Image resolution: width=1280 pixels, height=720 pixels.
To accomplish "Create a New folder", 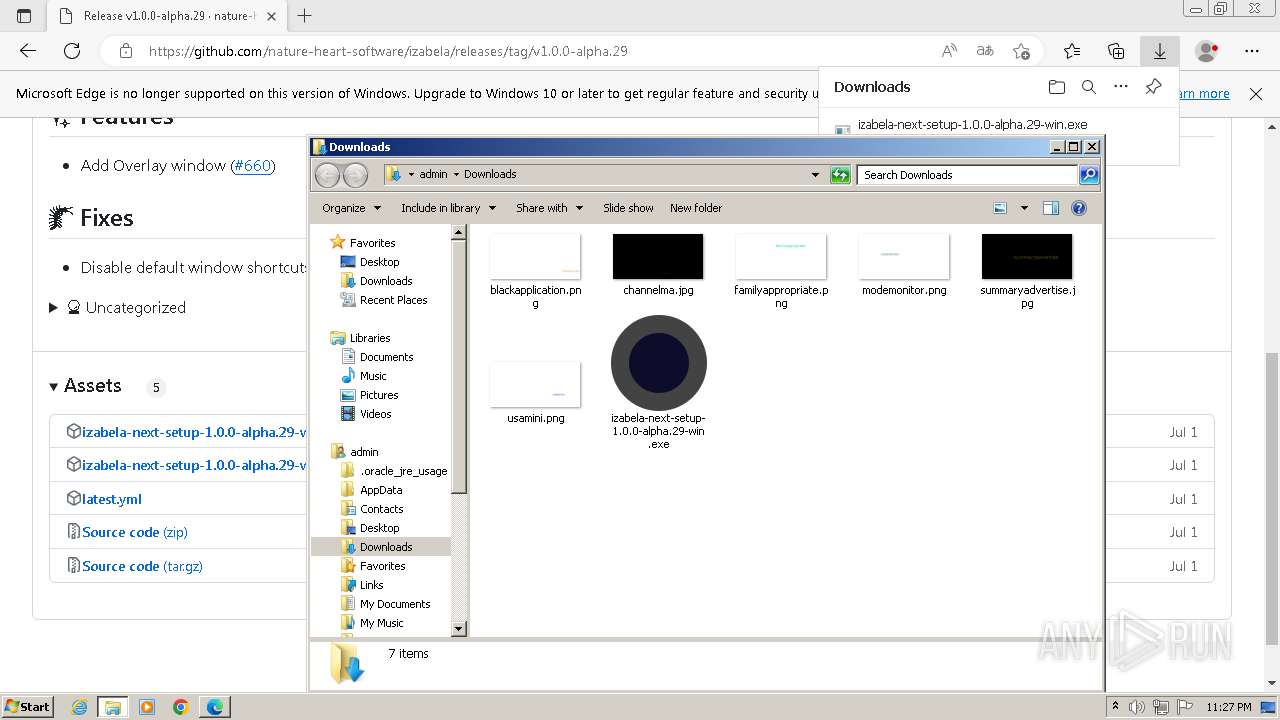I will (696, 208).
